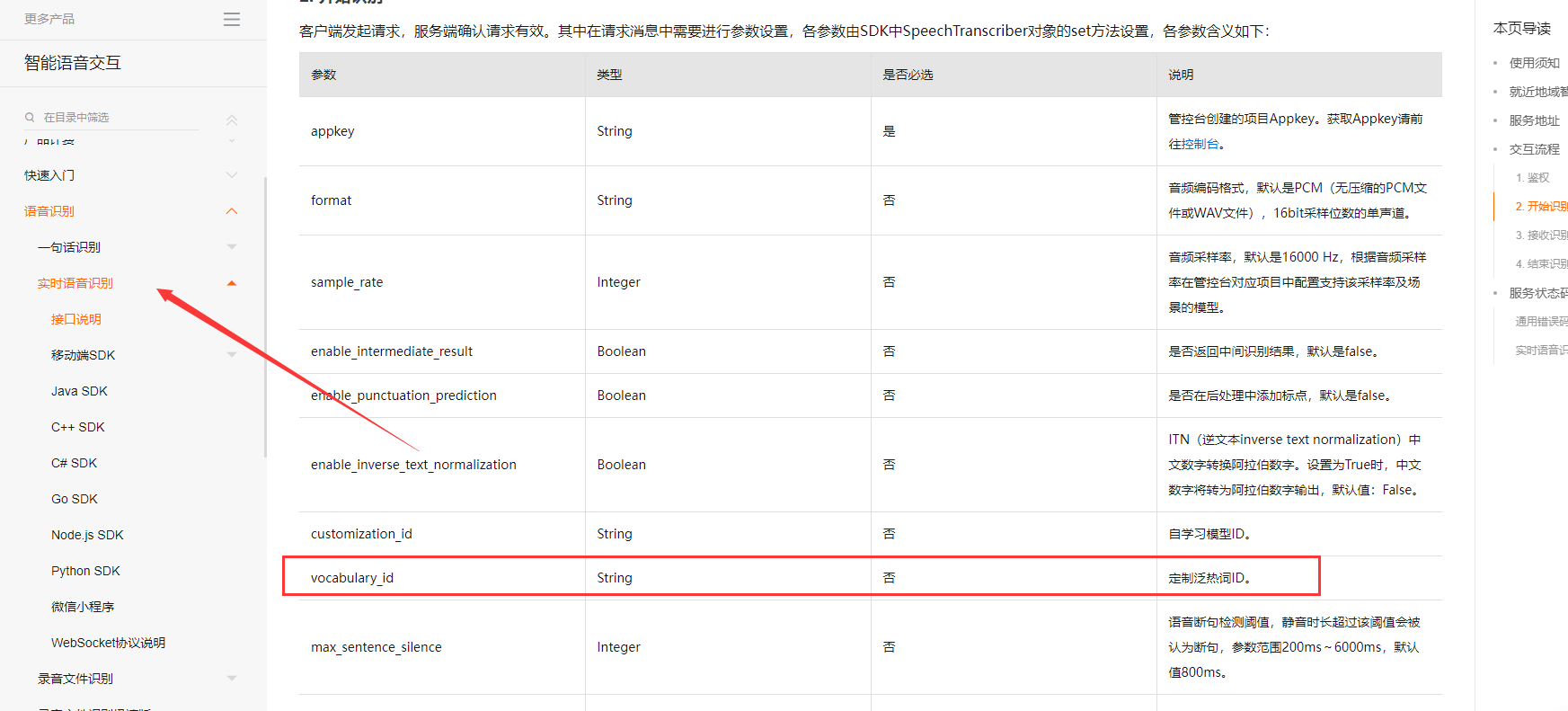Click the enable_punctuation_prediction cell
Image resolution: width=1568 pixels, height=711 pixels.
pyautogui.click(x=441, y=395)
